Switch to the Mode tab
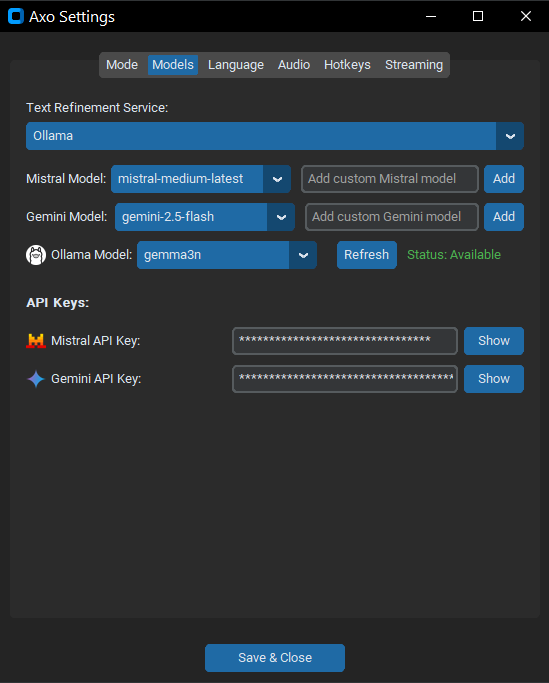 122,65
